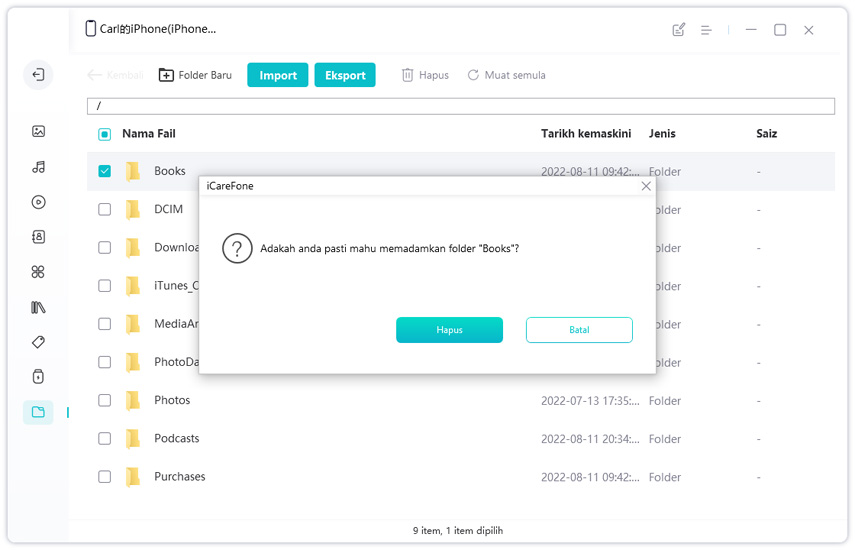Image resolution: width=855 pixels, height=550 pixels.
Task: Open the hamburger menu in title bar
Action: tap(706, 30)
